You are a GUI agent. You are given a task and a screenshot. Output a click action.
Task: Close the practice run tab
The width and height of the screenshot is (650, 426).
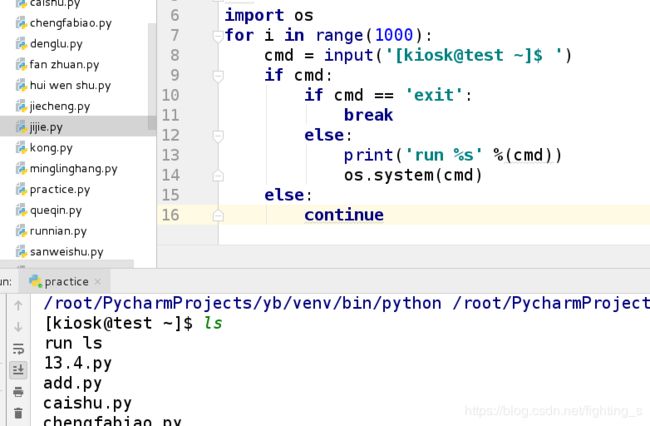pyautogui.click(x=100, y=282)
